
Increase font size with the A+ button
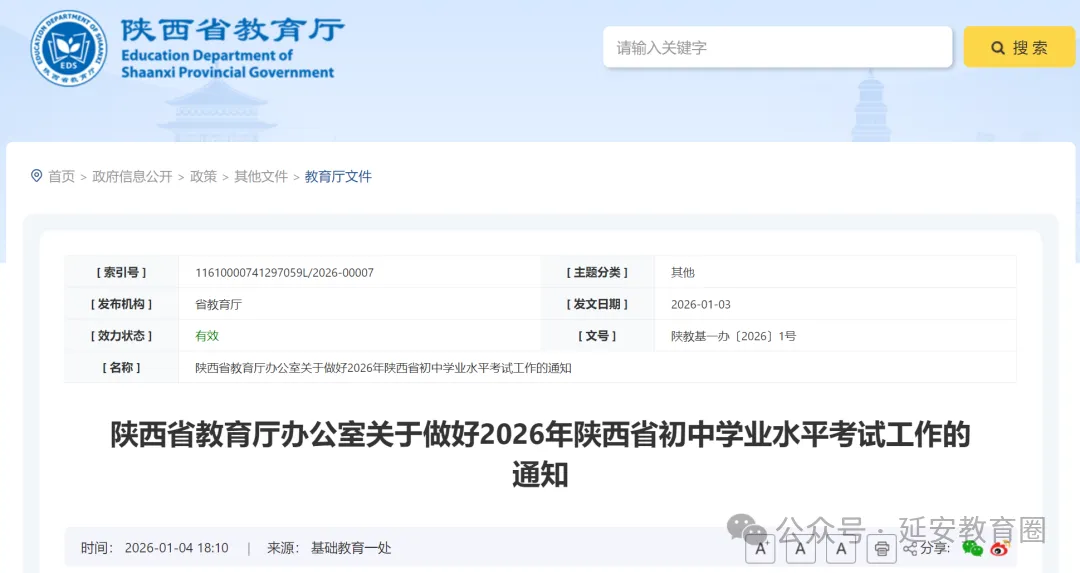point(760,548)
